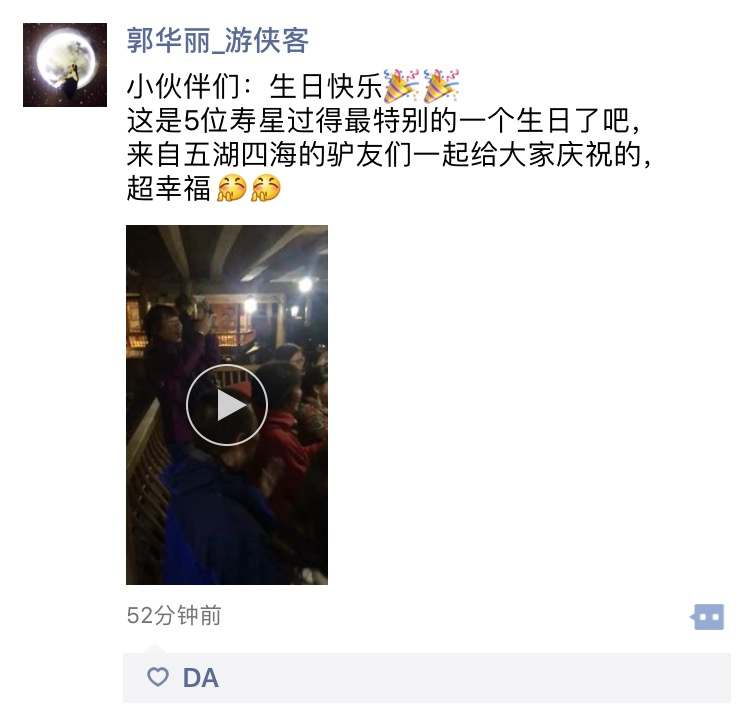Click the text line 小伙伴们：生日快乐
750x728 pixels.
click(254, 87)
